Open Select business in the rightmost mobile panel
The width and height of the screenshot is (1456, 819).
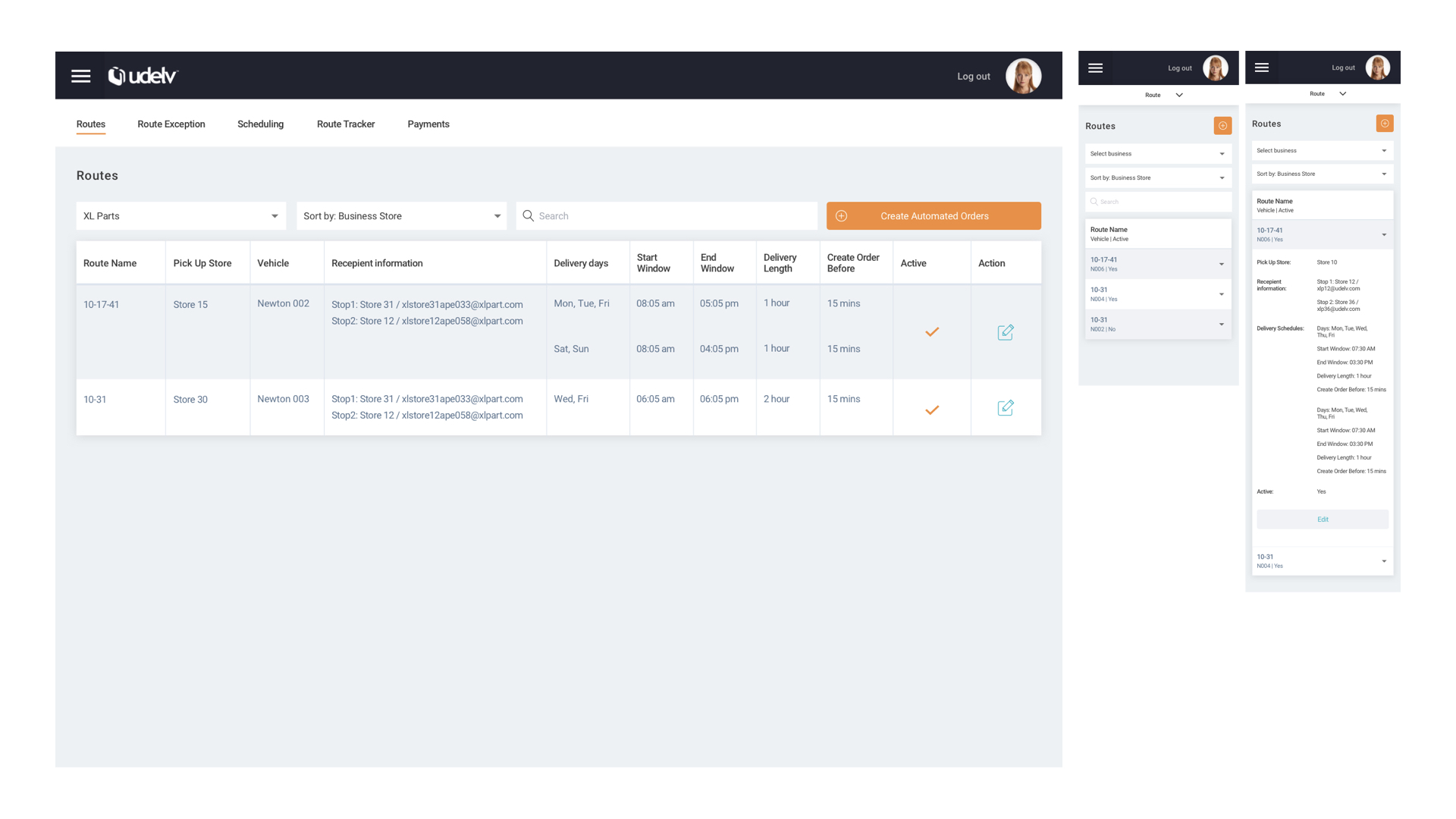pos(1322,151)
